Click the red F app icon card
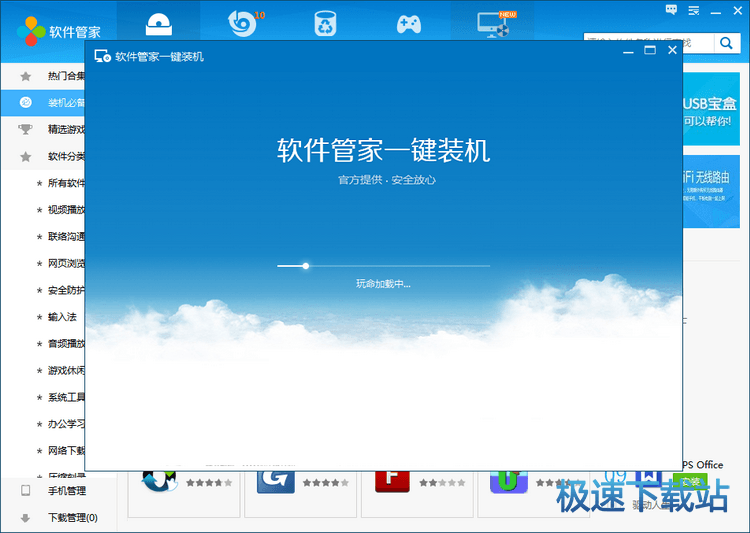 [x=392, y=481]
